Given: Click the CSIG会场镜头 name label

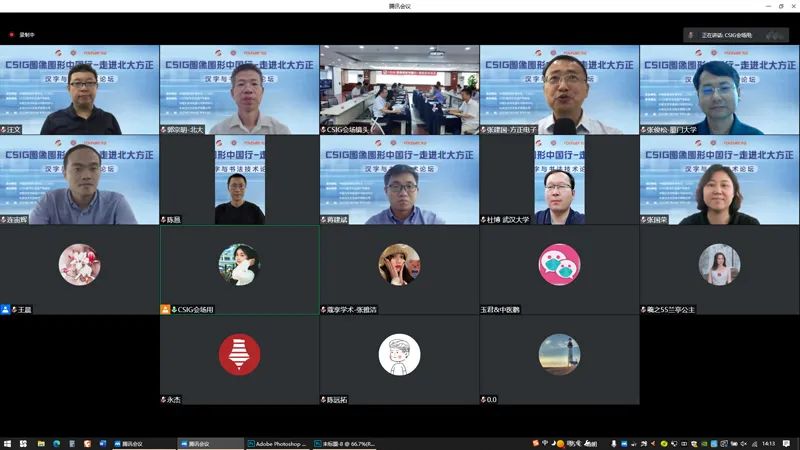Looking at the screenshot, I should pyautogui.click(x=345, y=130).
